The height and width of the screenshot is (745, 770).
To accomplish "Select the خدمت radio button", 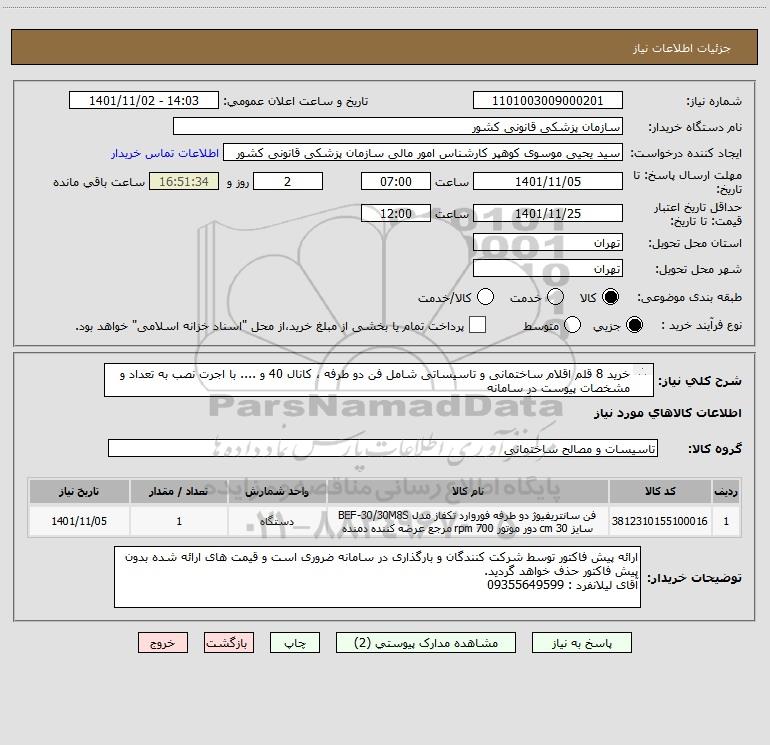I will point(555,297).
